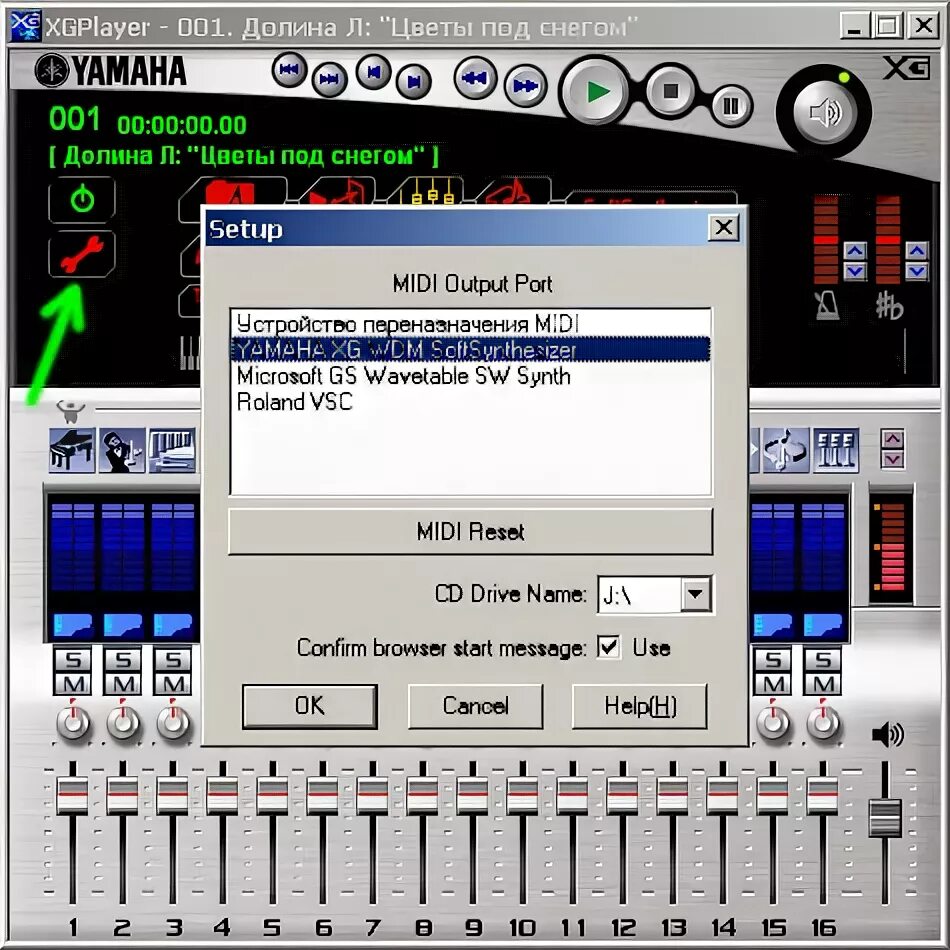Solo channel 3 with its S button
The width and height of the screenshot is (950, 950).
point(173,659)
